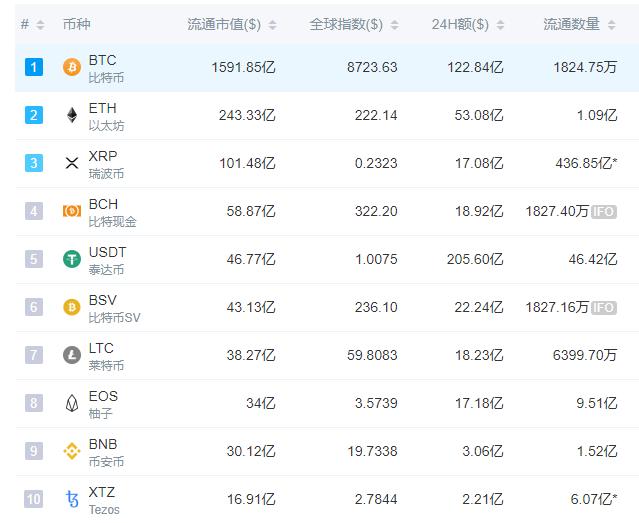639x523 pixels.
Task: Click the Bitcoin BTC coin icon
Action: (x=72, y=67)
